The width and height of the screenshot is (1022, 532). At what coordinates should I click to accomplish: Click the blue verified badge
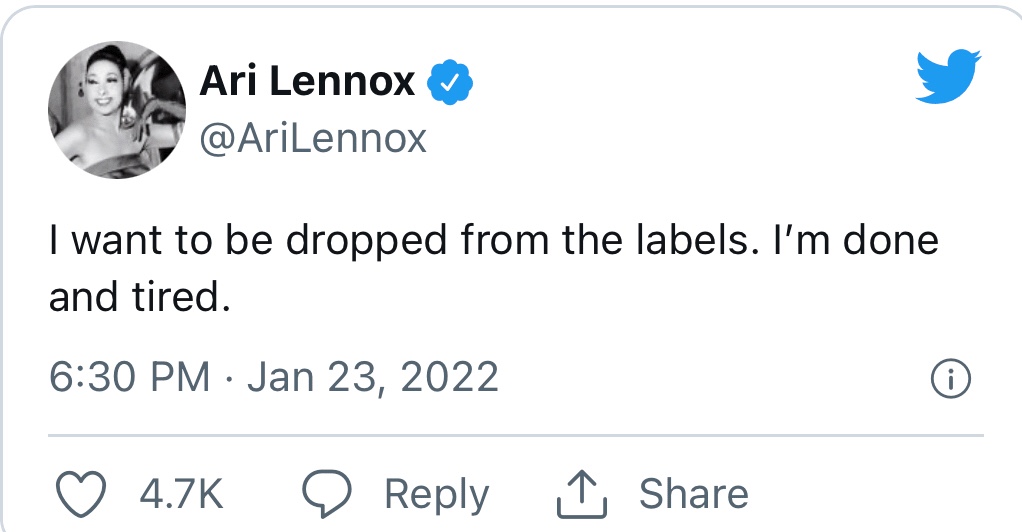click(450, 83)
